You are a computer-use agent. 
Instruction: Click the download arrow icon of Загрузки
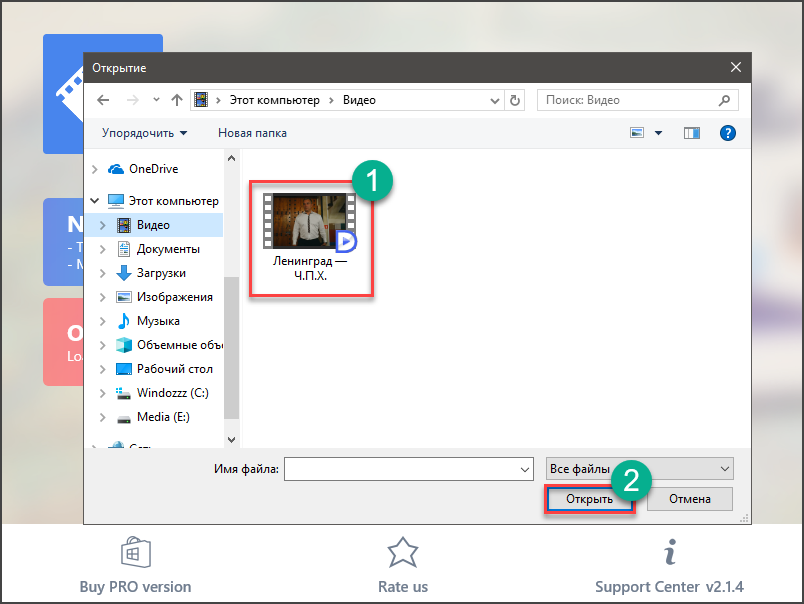point(124,273)
